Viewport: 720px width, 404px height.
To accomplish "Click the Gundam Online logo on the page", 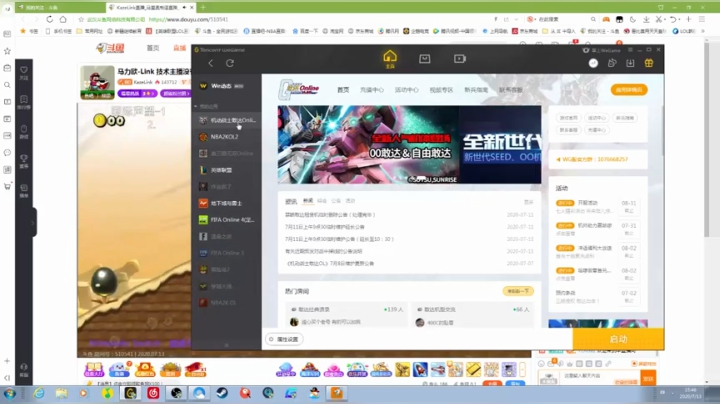I will tap(298, 90).
